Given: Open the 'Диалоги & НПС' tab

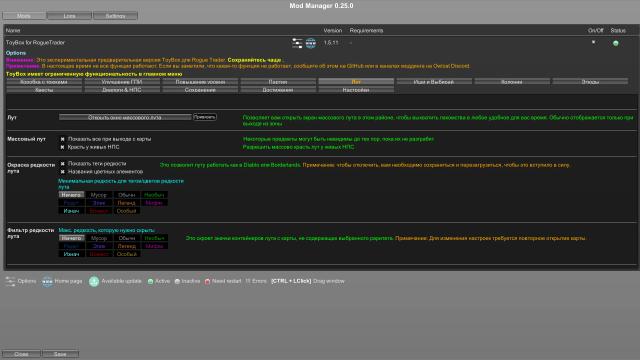Looking at the screenshot, I should coord(122,89).
